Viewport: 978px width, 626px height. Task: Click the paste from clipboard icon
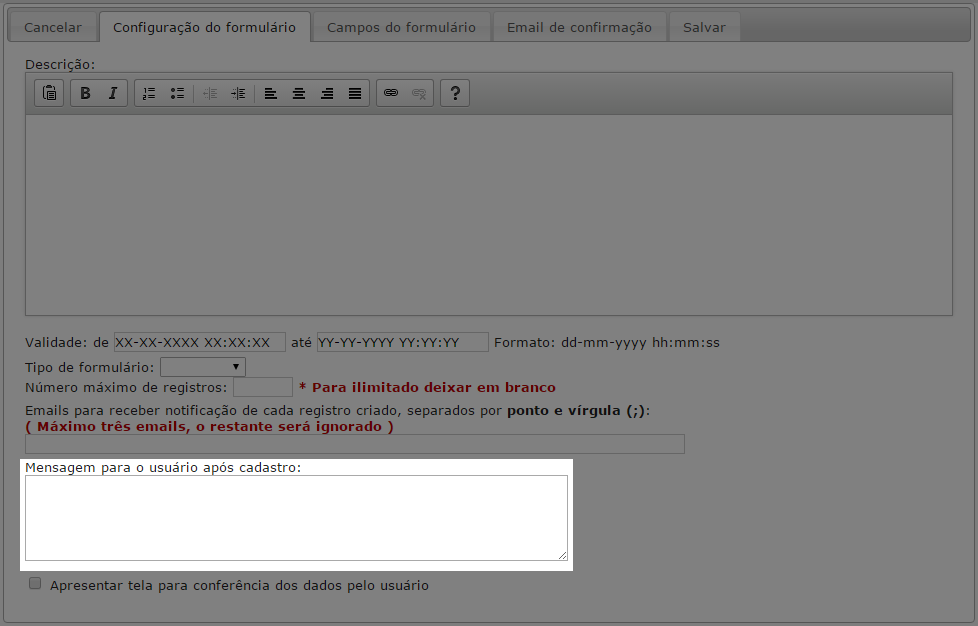coord(49,93)
